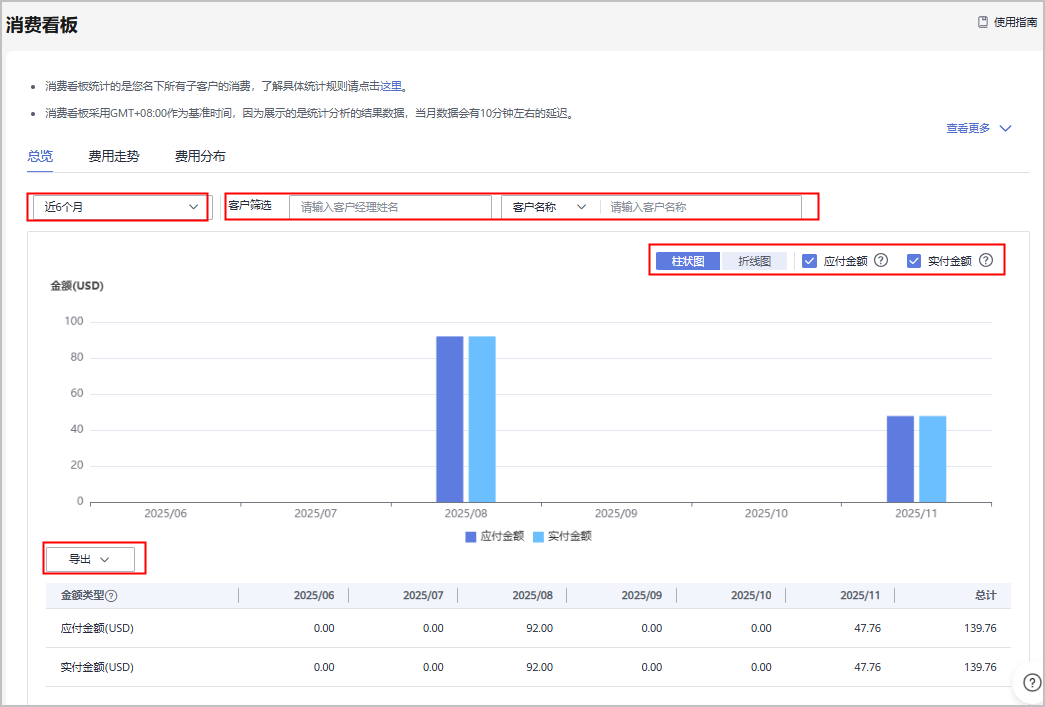Image resolution: width=1045 pixels, height=707 pixels.
Task: Click the 应付金额 legend color swatch
Action: click(x=471, y=536)
